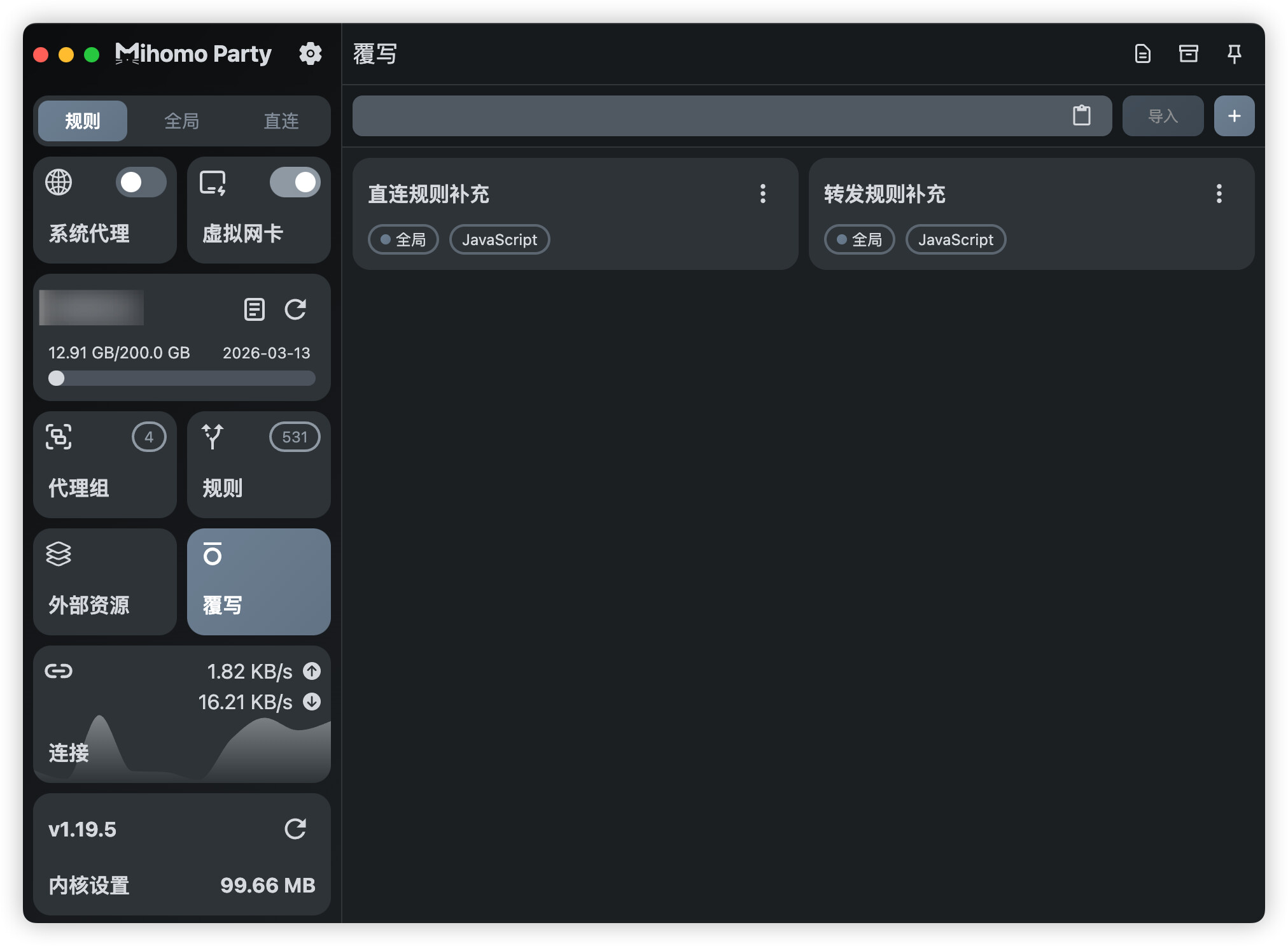Add a new override with the plus button
This screenshot has height=946, width=1288.
point(1234,116)
